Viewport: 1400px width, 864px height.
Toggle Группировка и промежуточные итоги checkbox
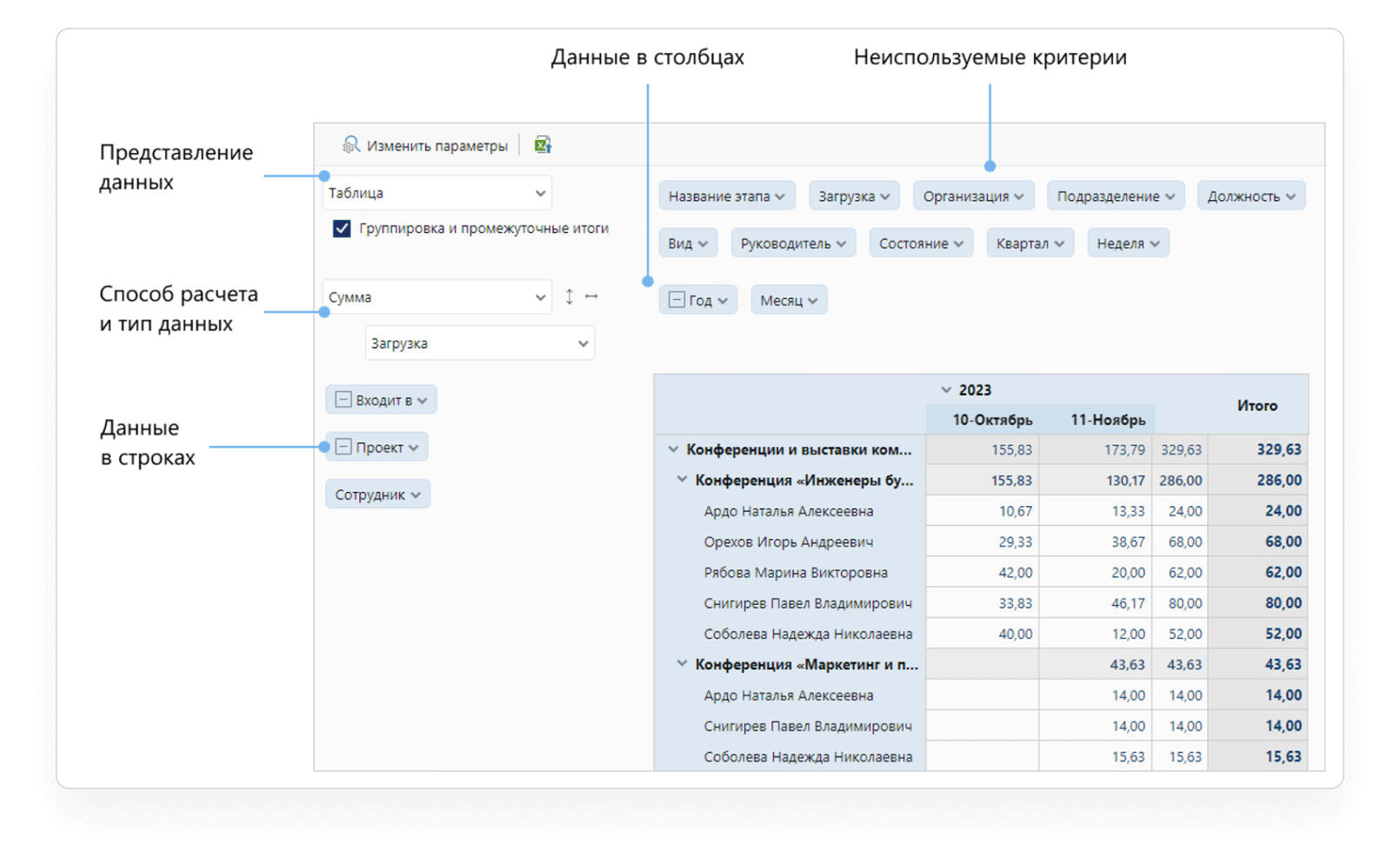pos(342,229)
